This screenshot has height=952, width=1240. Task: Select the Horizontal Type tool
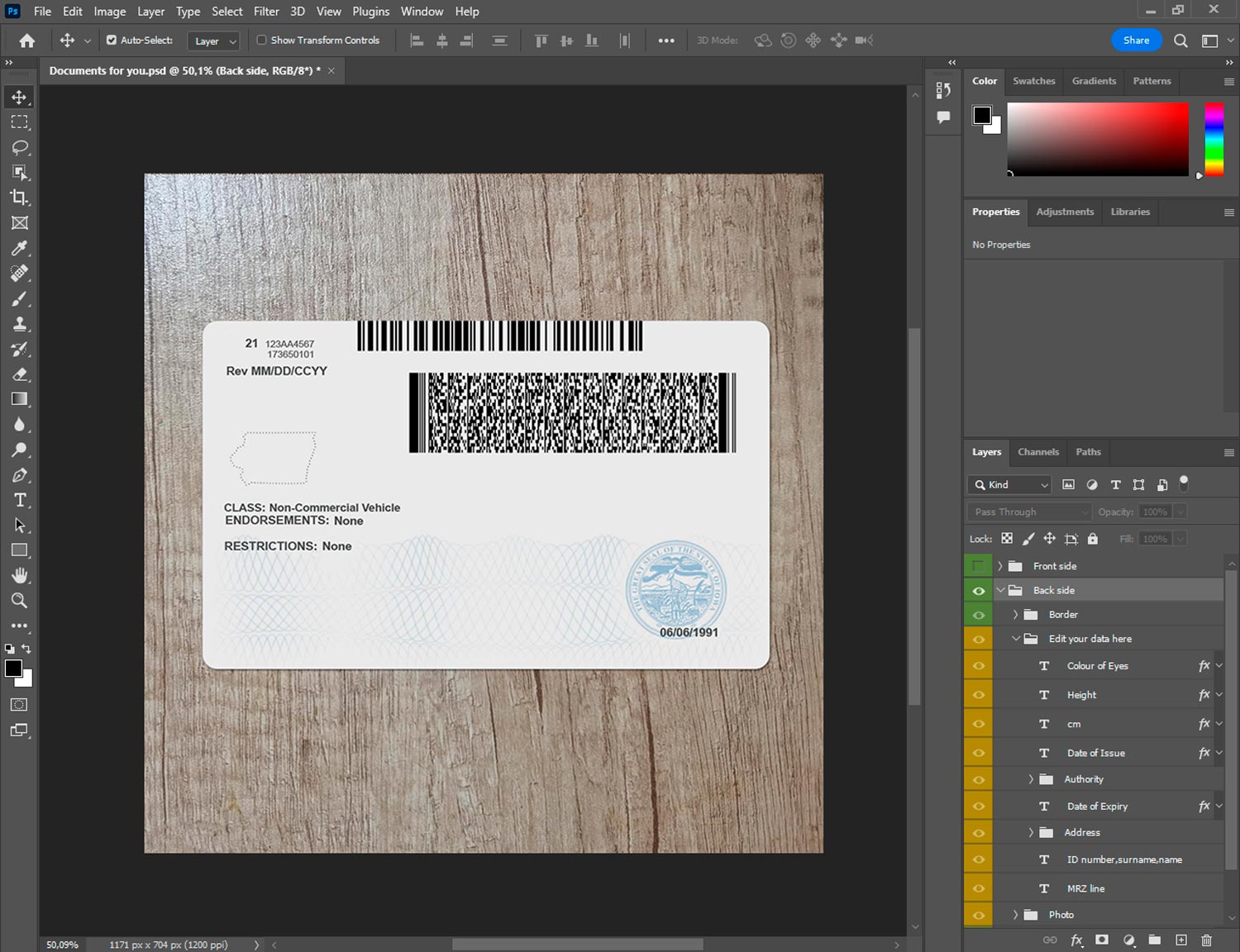20,500
